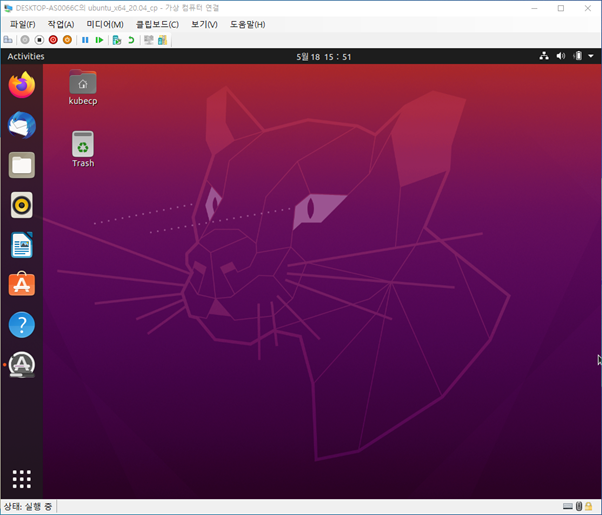
Task: Open LibreOffice Writer from the dock
Action: coord(22,245)
